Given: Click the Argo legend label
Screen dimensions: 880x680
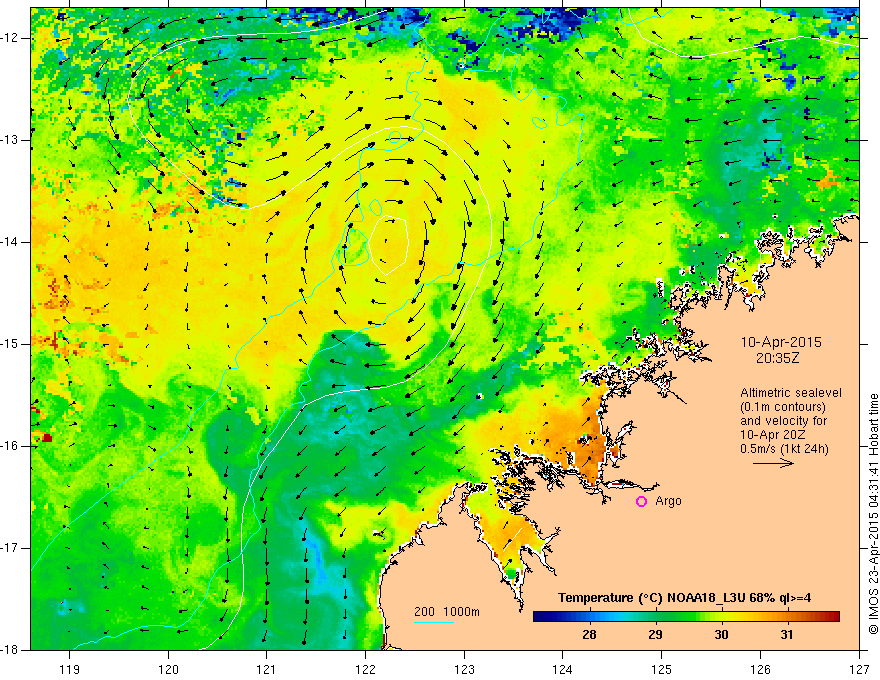Looking at the screenshot, I should click(668, 502).
